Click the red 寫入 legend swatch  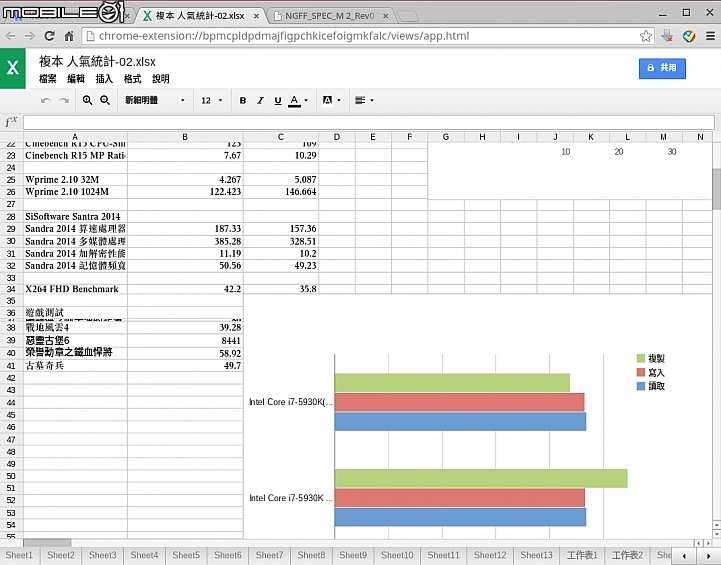click(x=641, y=372)
